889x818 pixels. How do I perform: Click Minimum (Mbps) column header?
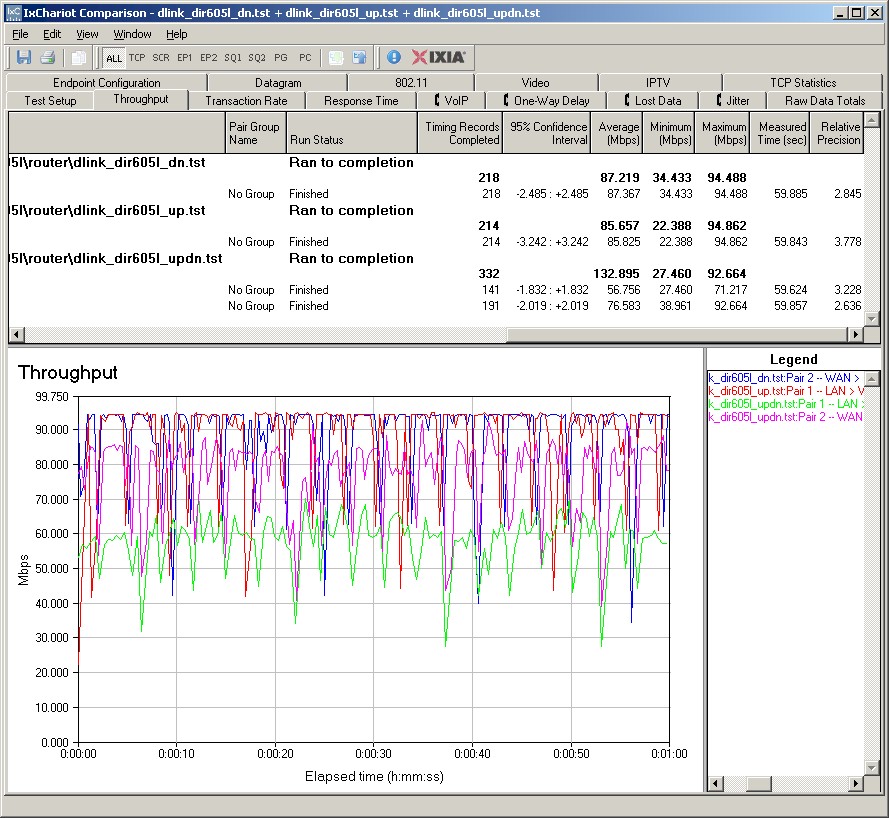point(668,133)
